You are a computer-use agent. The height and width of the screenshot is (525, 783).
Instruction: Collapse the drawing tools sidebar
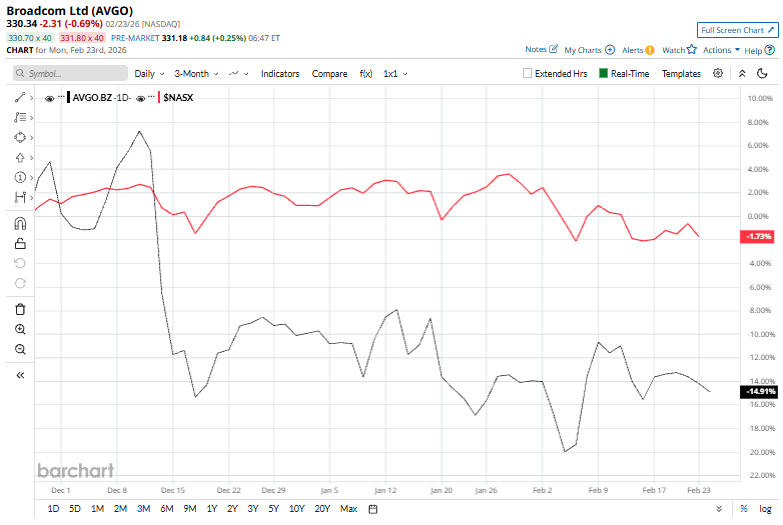[x=20, y=375]
